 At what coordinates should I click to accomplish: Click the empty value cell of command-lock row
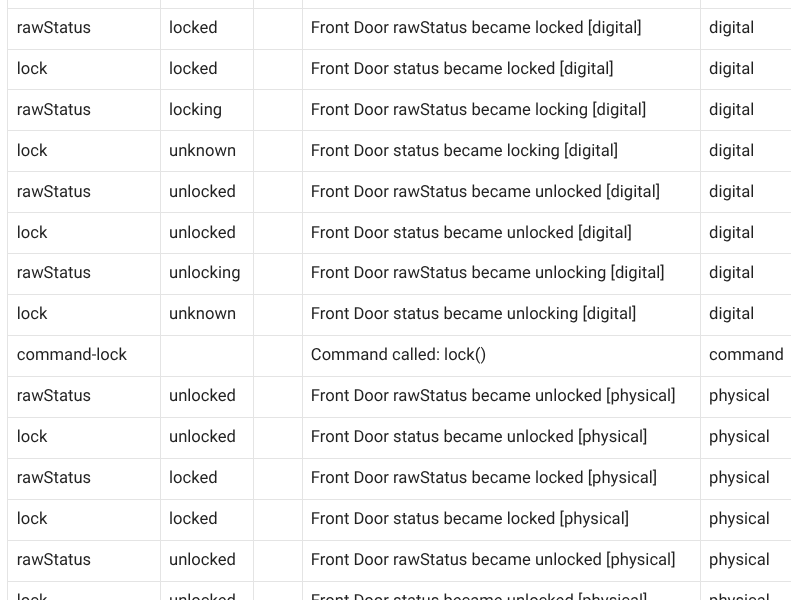pyautogui.click(x=207, y=355)
